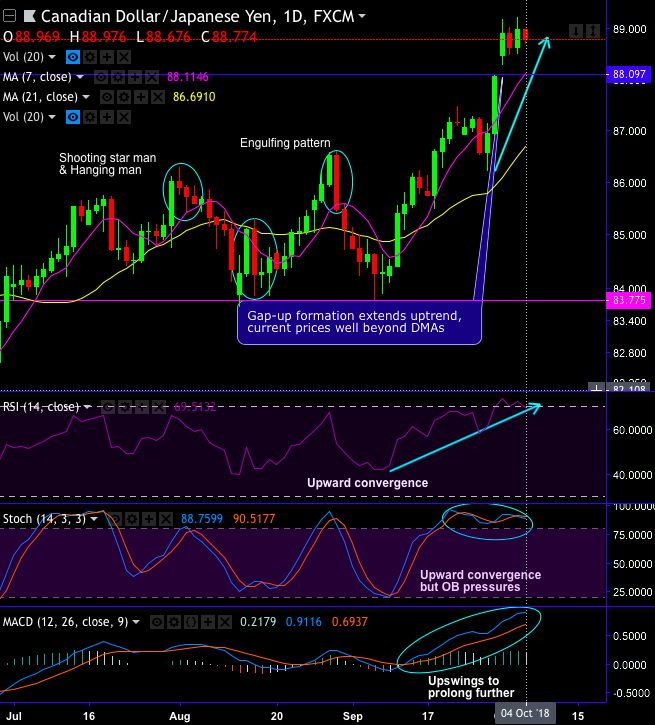Viewport: 655px width, 725px height.
Task: Click the 89.000 price scale label
Action: [x=630, y=29]
